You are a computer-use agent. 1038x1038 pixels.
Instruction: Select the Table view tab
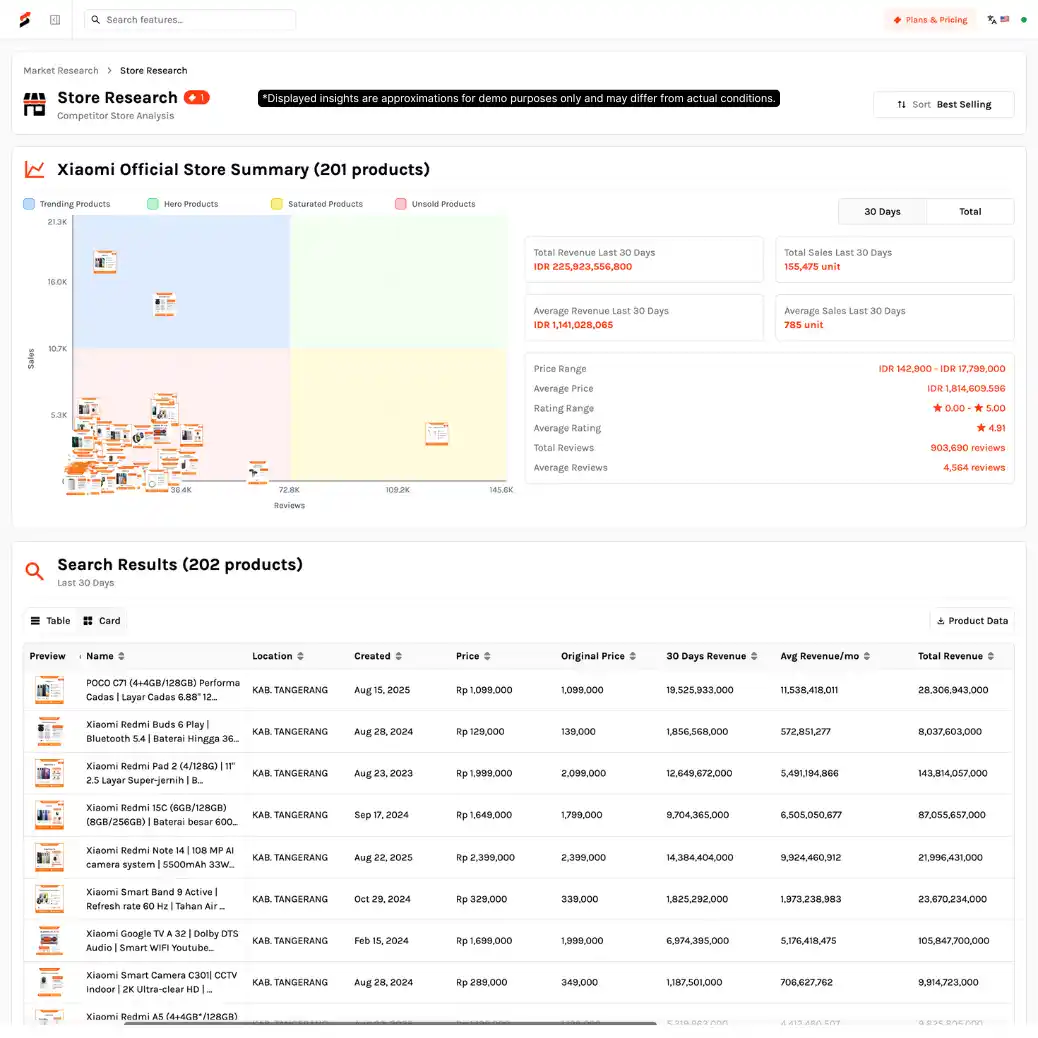point(50,621)
